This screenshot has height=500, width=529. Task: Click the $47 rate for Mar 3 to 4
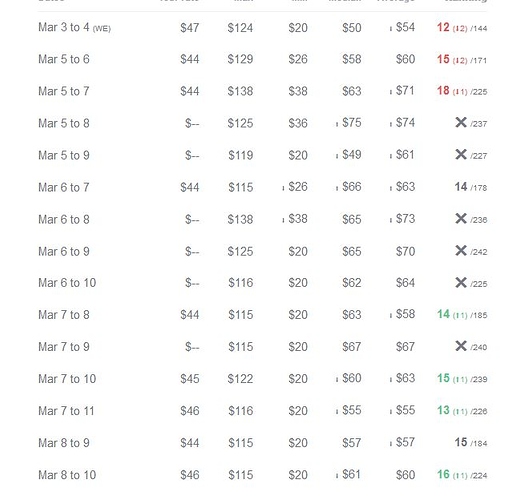(x=190, y=28)
